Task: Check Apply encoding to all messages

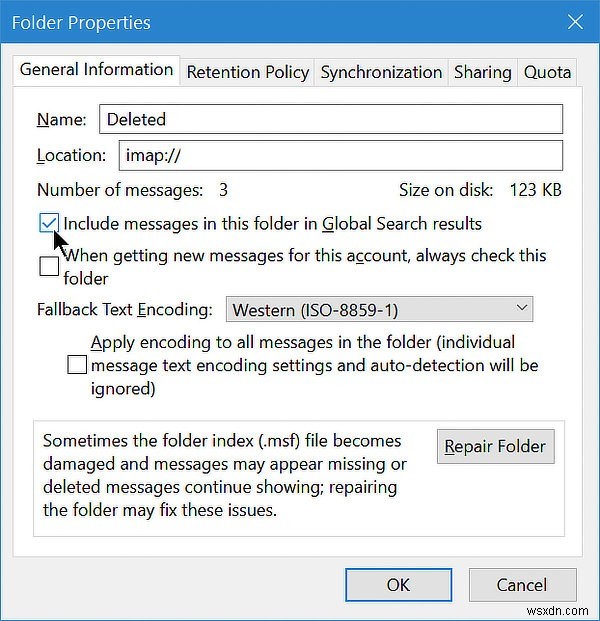Action: tap(77, 365)
